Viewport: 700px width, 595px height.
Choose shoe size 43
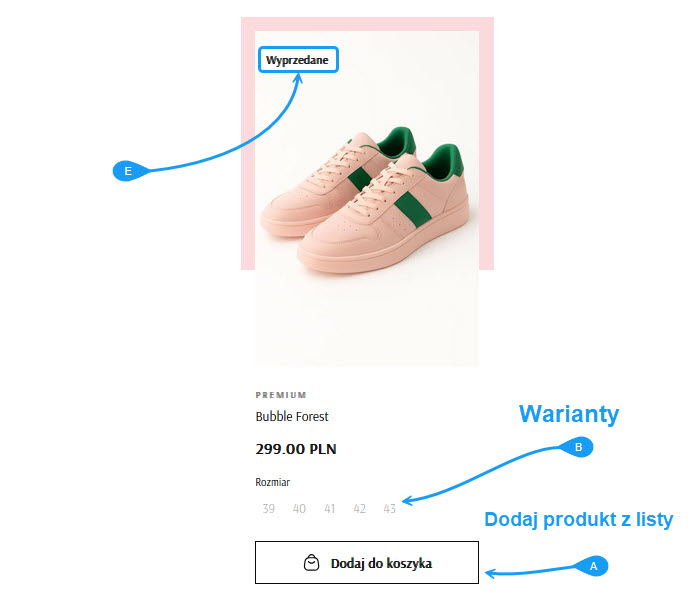tap(389, 509)
